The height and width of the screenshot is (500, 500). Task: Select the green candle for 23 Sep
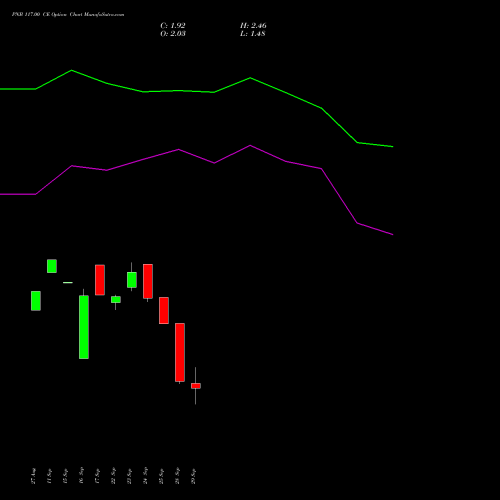[x=132, y=280]
